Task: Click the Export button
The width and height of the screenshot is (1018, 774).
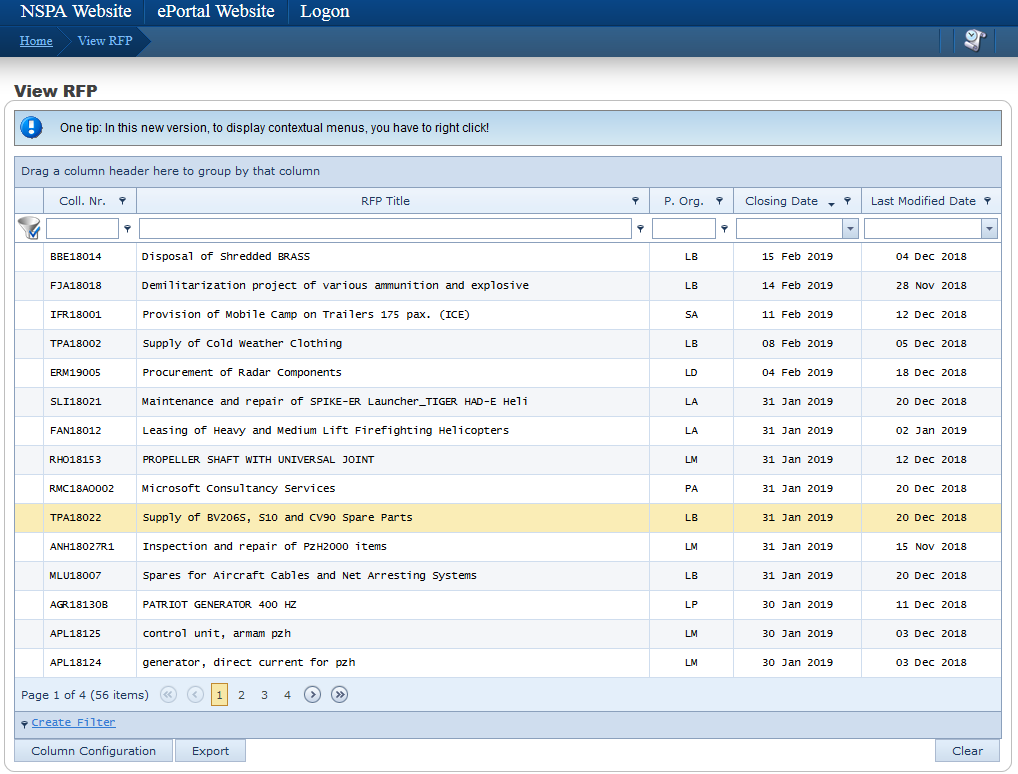Action: (x=210, y=751)
